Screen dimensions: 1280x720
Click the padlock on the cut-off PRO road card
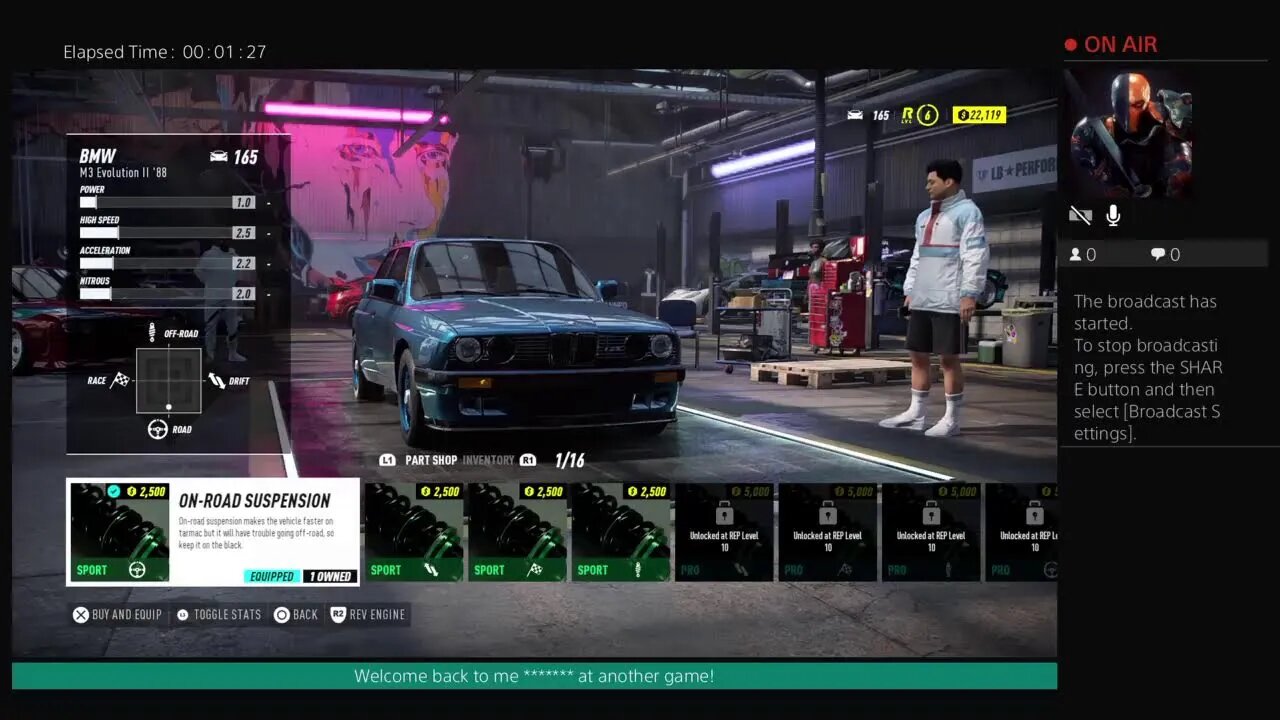pyautogui.click(x=1034, y=514)
